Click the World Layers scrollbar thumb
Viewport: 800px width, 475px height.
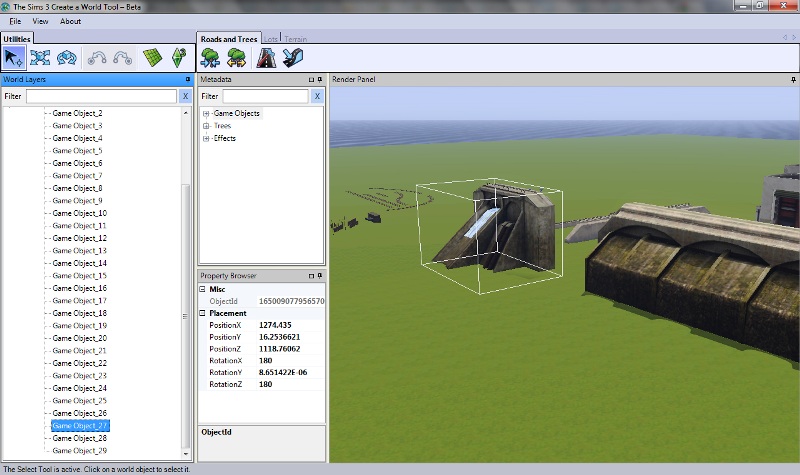(x=186, y=316)
